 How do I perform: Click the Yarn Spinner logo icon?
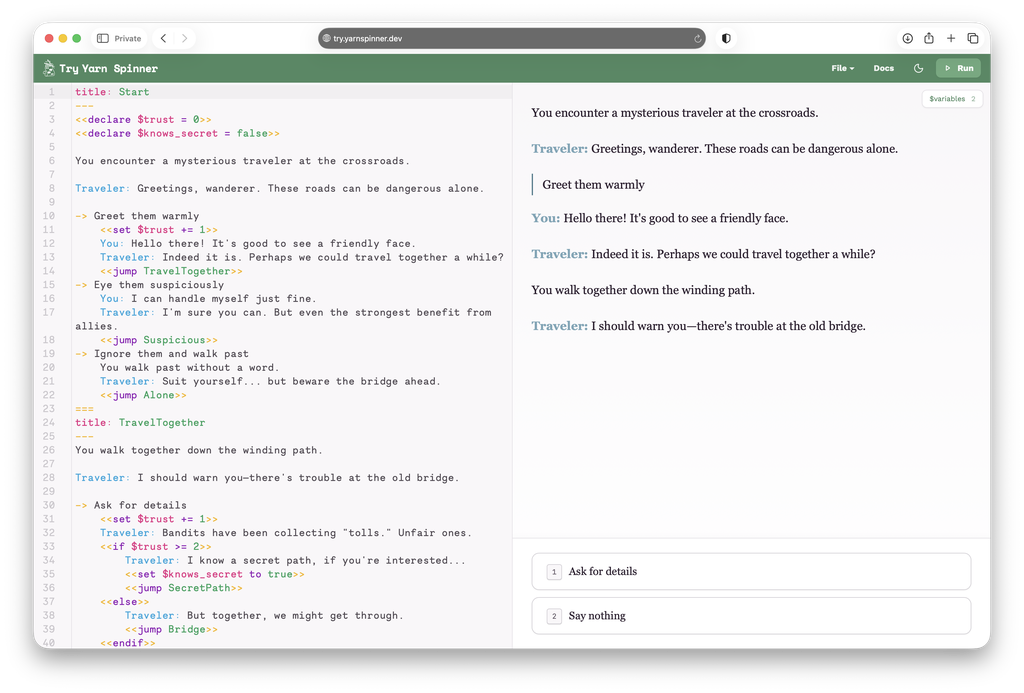[x=49, y=68]
